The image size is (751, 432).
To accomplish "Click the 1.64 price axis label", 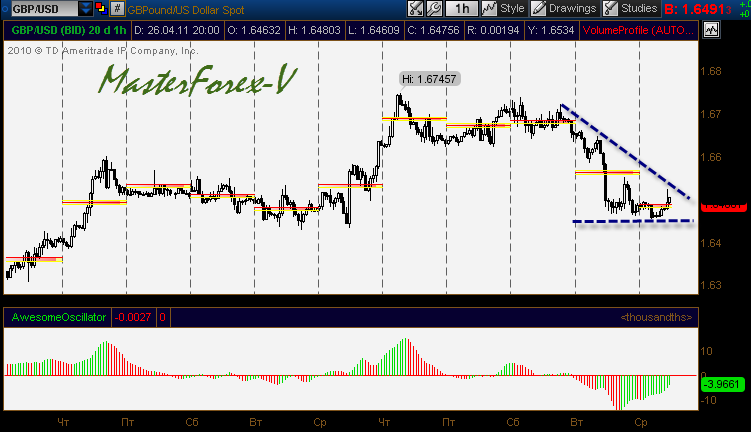I will (711, 243).
